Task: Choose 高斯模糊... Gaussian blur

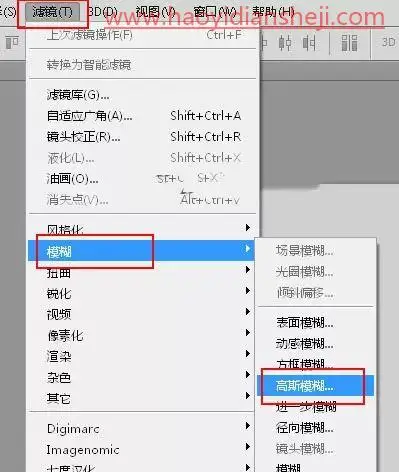Action: tap(316, 385)
